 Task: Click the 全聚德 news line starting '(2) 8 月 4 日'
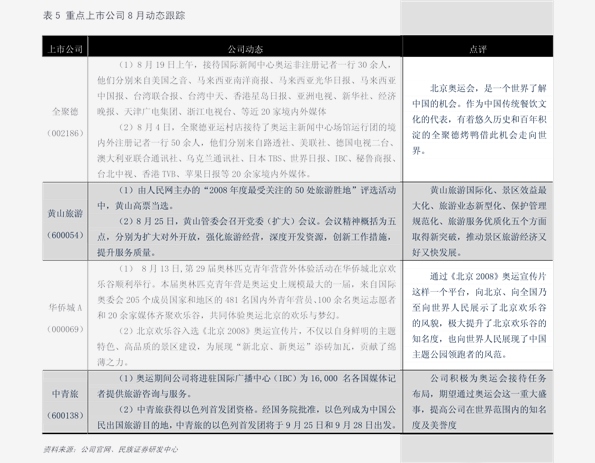click(257, 127)
